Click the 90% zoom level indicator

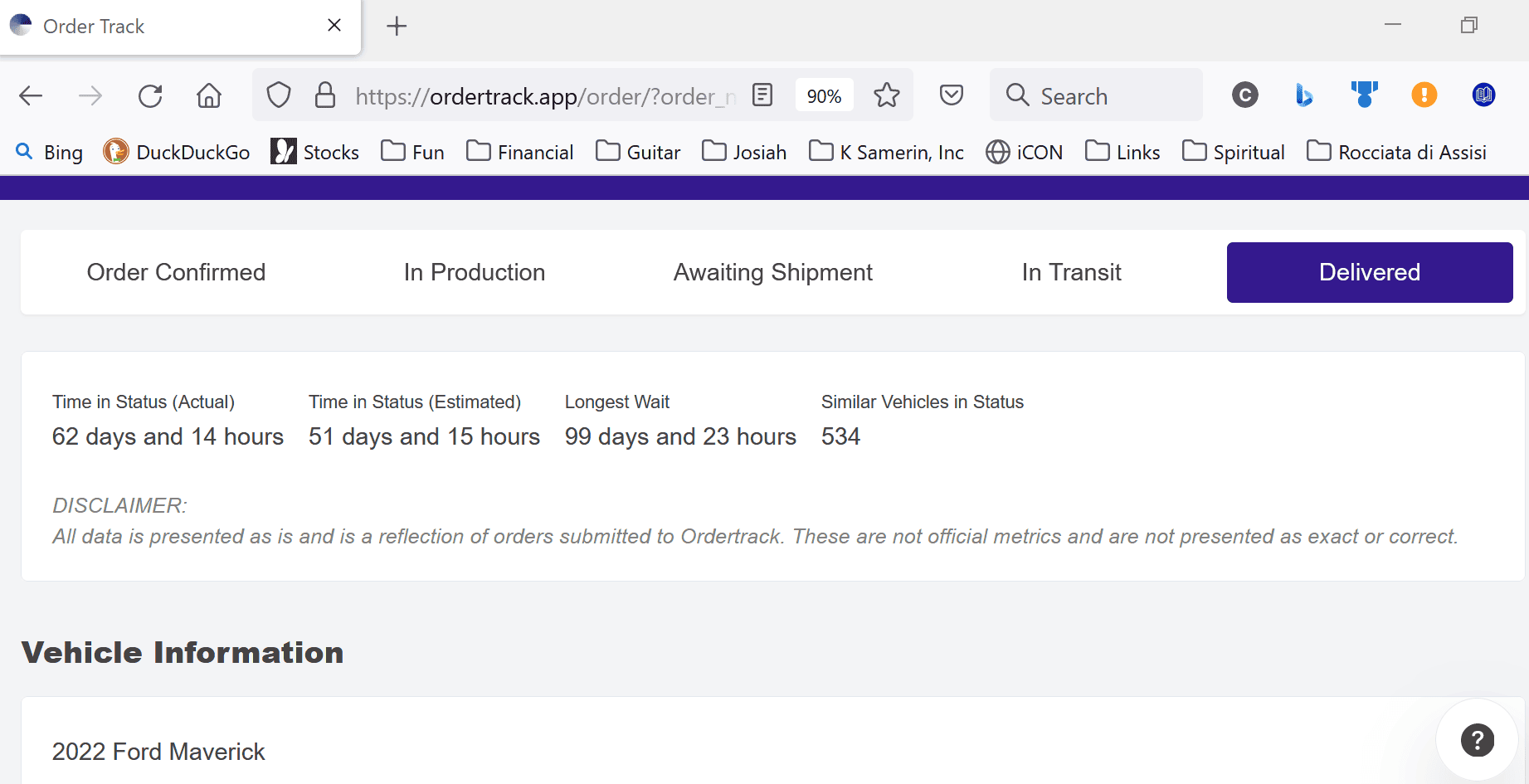(825, 96)
